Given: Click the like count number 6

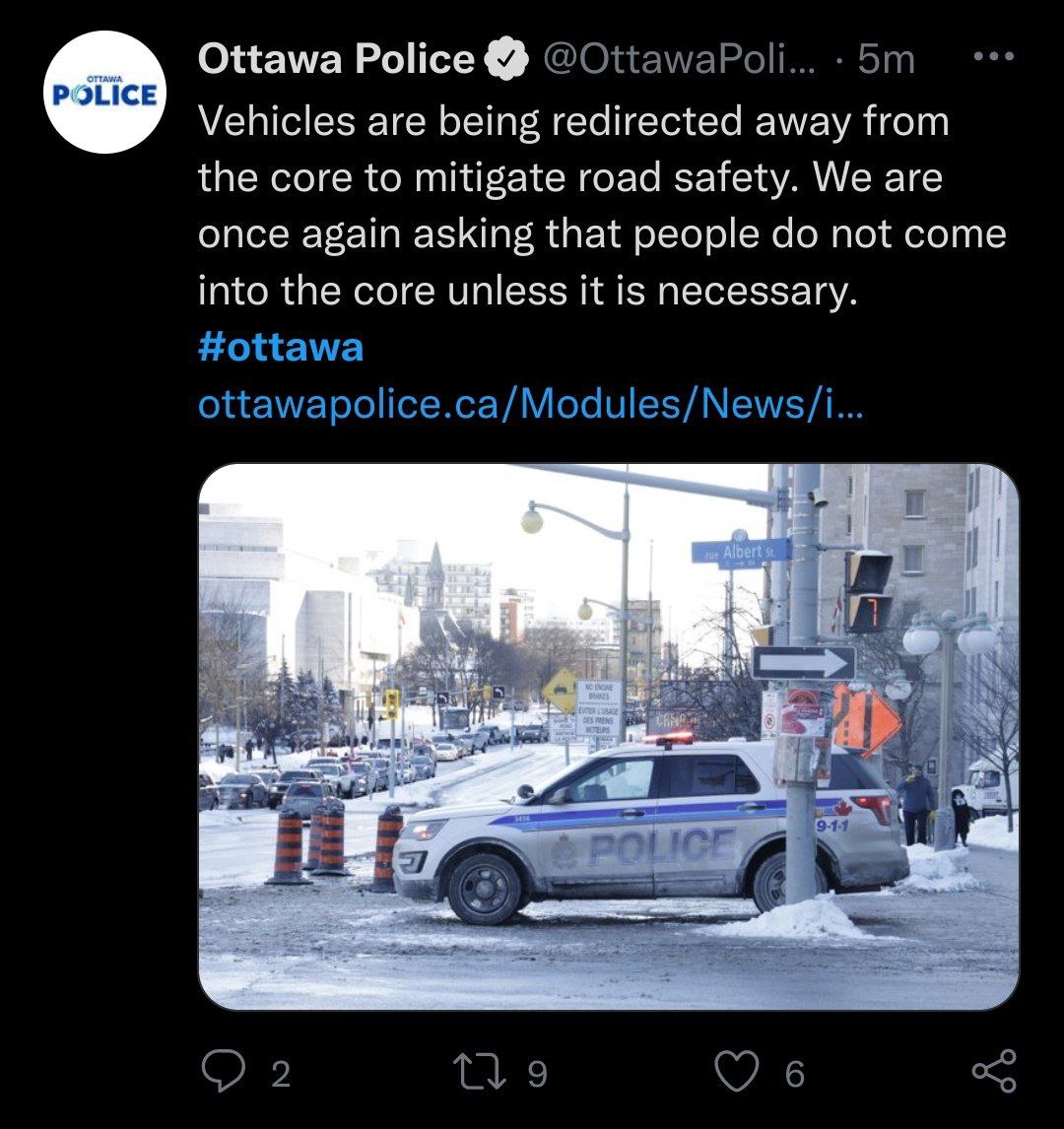Looking at the screenshot, I should pyautogui.click(x=795, y=1074).
